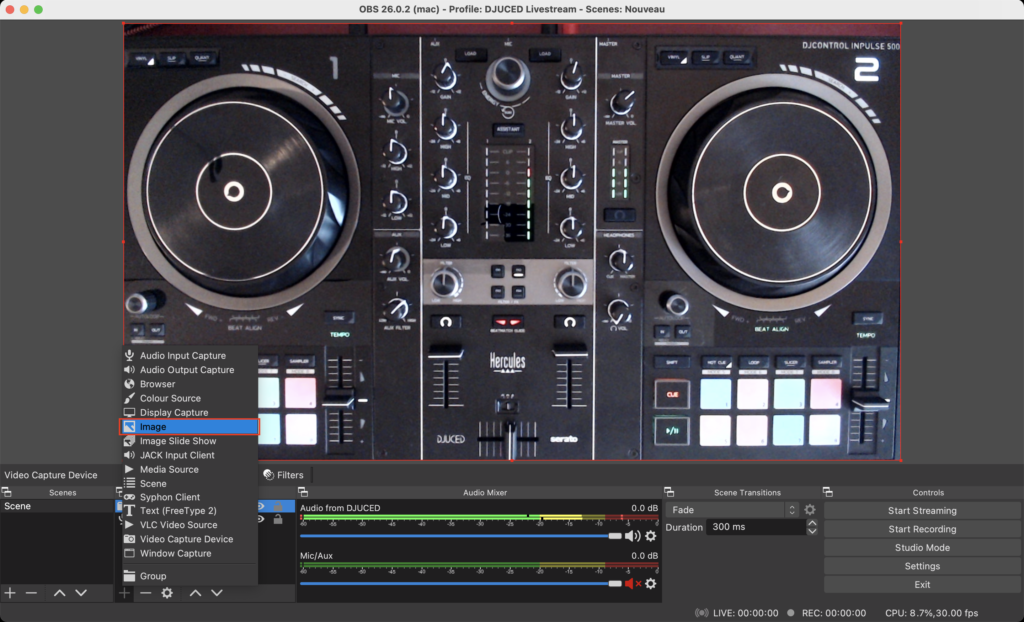Pick Video Capture Device menu entry
Image resolution: width=1024 pixels, height=622 pixels.
click(186, 539)
